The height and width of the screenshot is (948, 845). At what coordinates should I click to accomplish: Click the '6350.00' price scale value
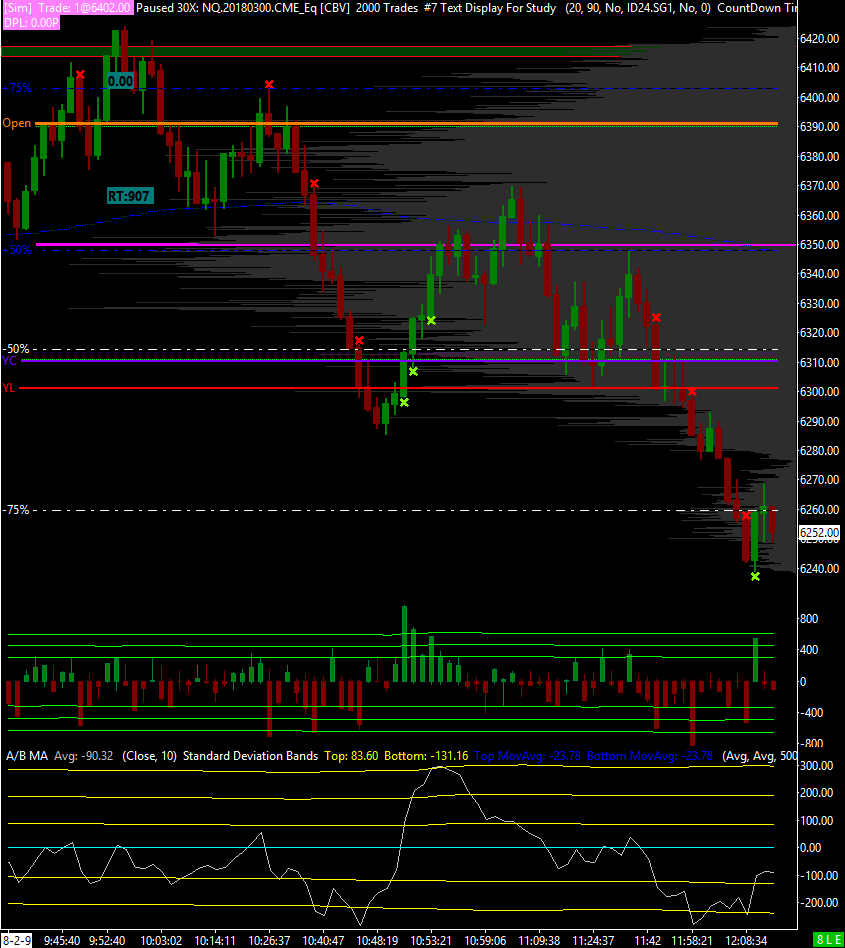819,245
